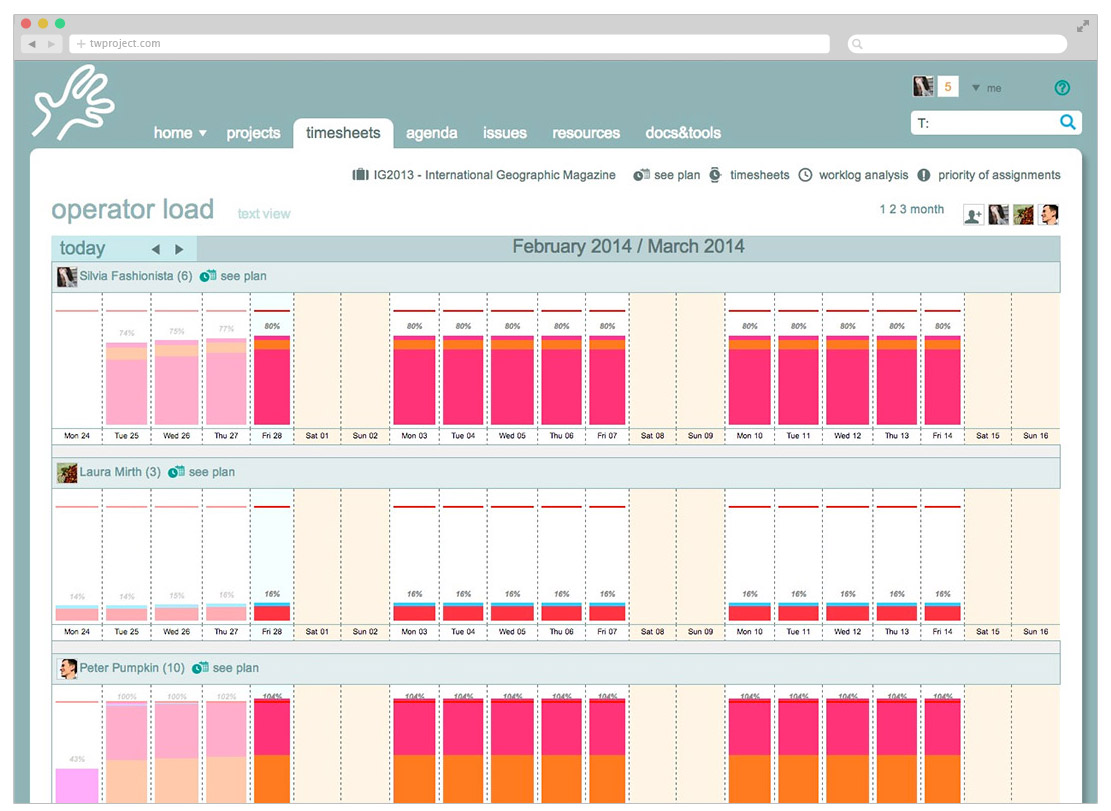Screen dimensions: 1111x811
Task: Click Silvia's Fri 28 pink load bar
Action: pos(272,385)
